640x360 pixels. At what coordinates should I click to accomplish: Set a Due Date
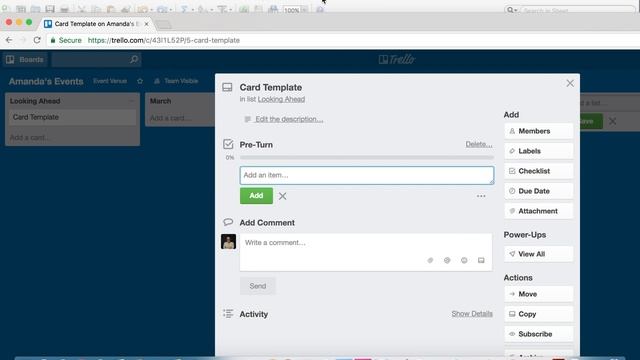(538, 191)
